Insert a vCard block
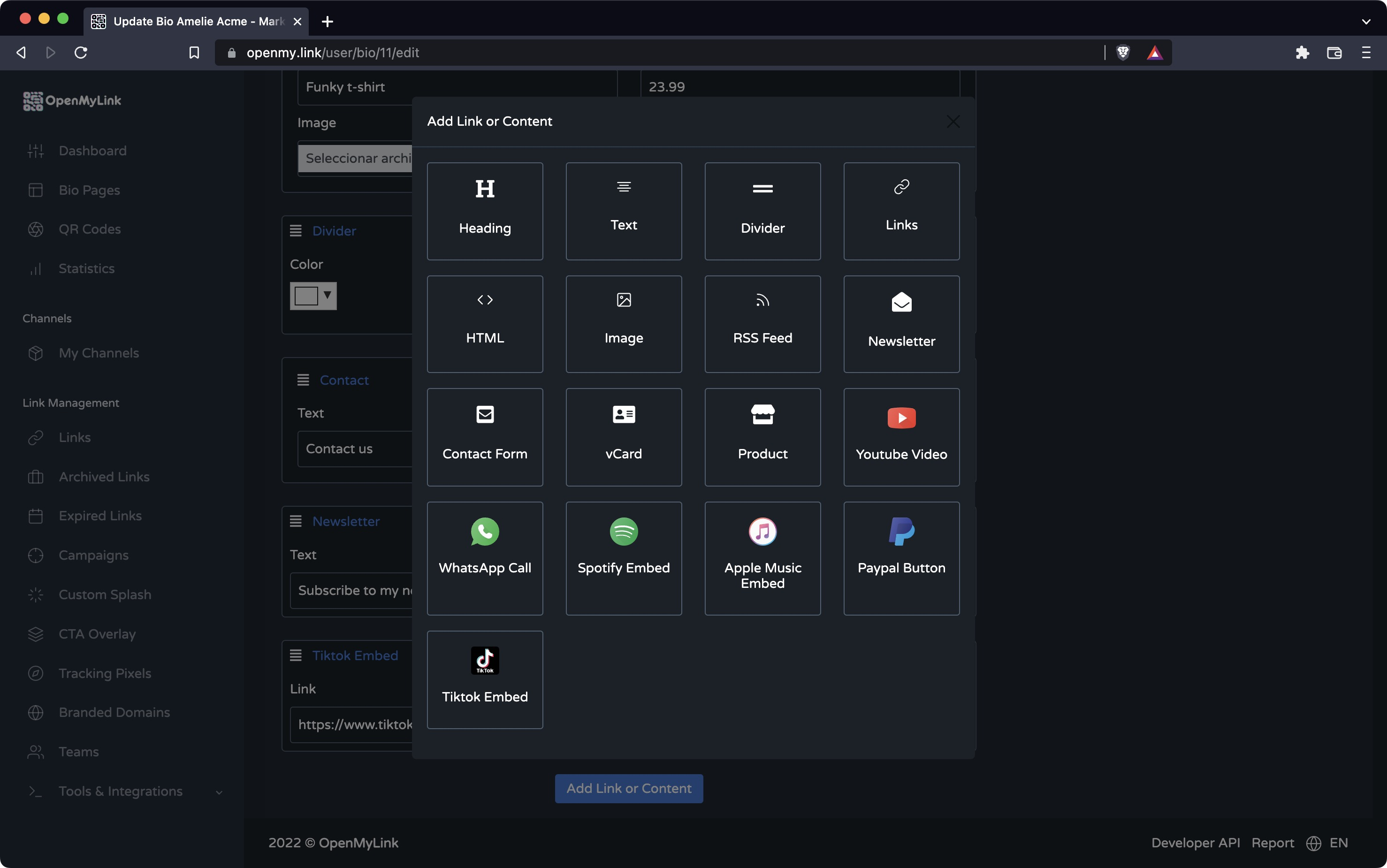This screenshot has width=1387, height=868. [x=624, y=437]
